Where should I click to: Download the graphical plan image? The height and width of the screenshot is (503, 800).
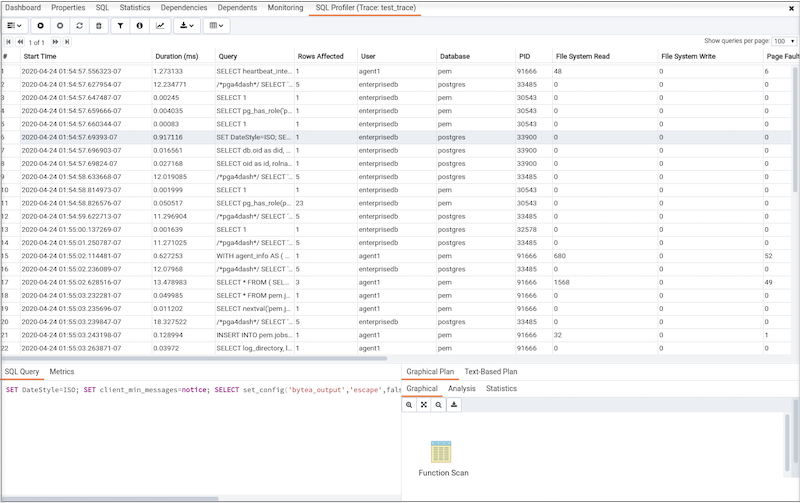[x=454, y=405]
